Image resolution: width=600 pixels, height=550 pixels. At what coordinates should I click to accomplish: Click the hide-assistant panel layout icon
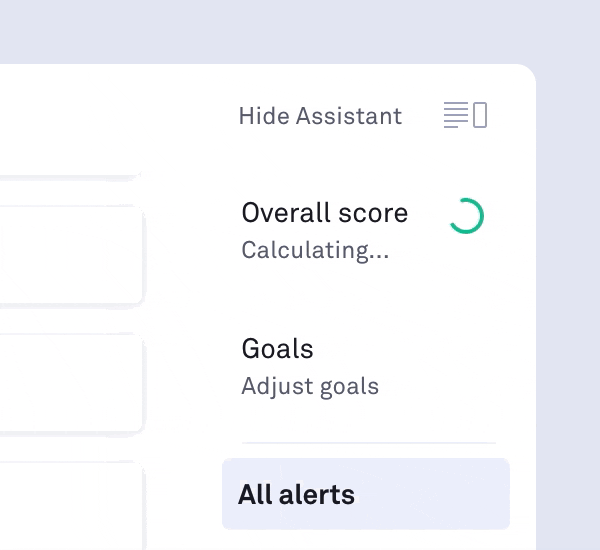[x=465, y=116]
